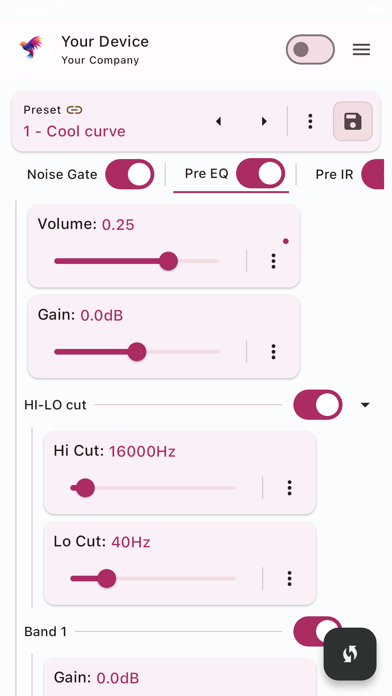Open Gain parameter three-dot menu

[x=273, y=352]
